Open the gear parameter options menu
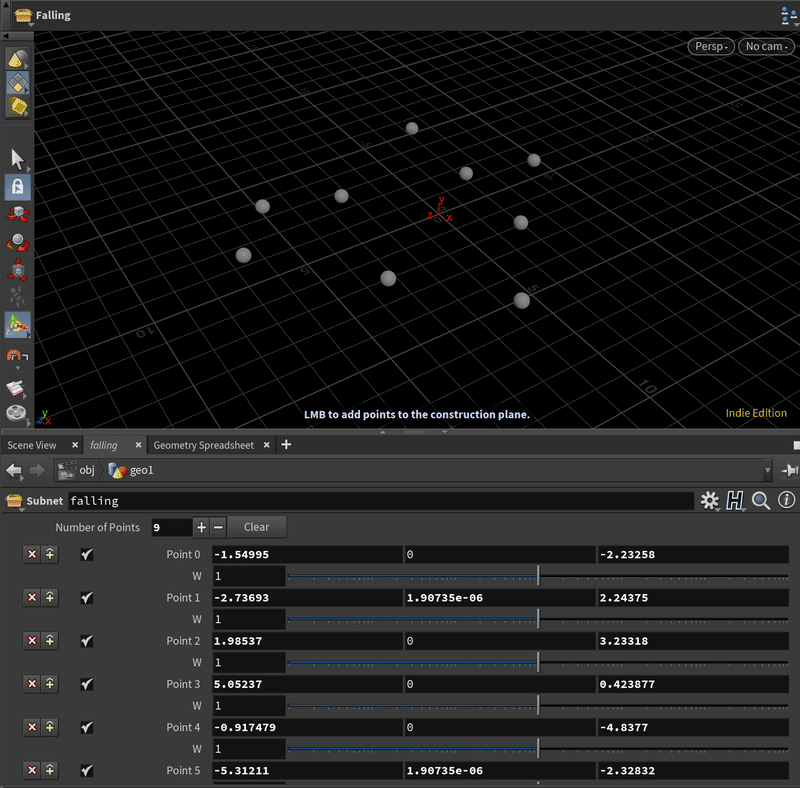This screenshot has height=788, width=800. [x=709, y=501]
